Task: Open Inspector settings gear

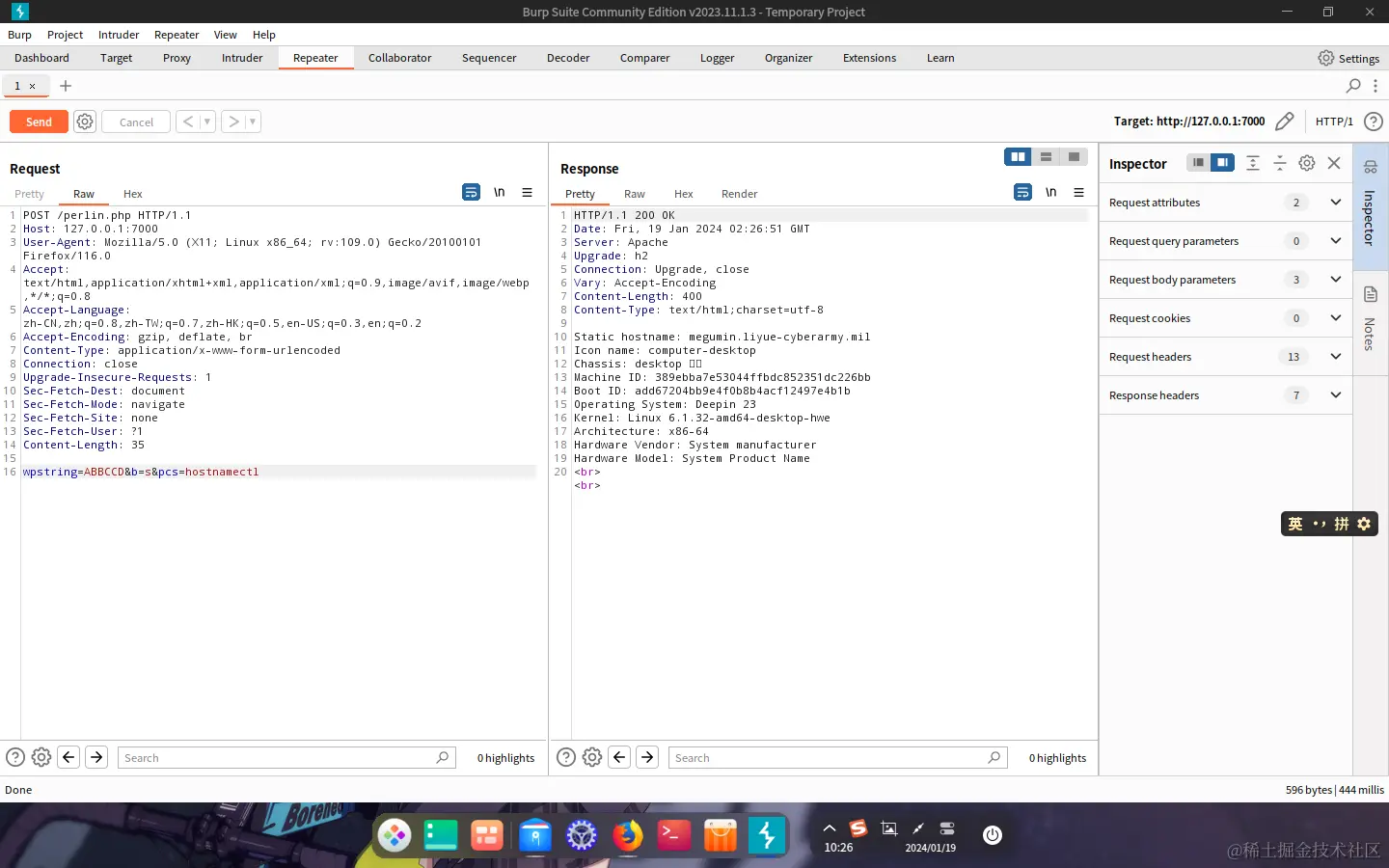Action: [x=1307, y=163]
